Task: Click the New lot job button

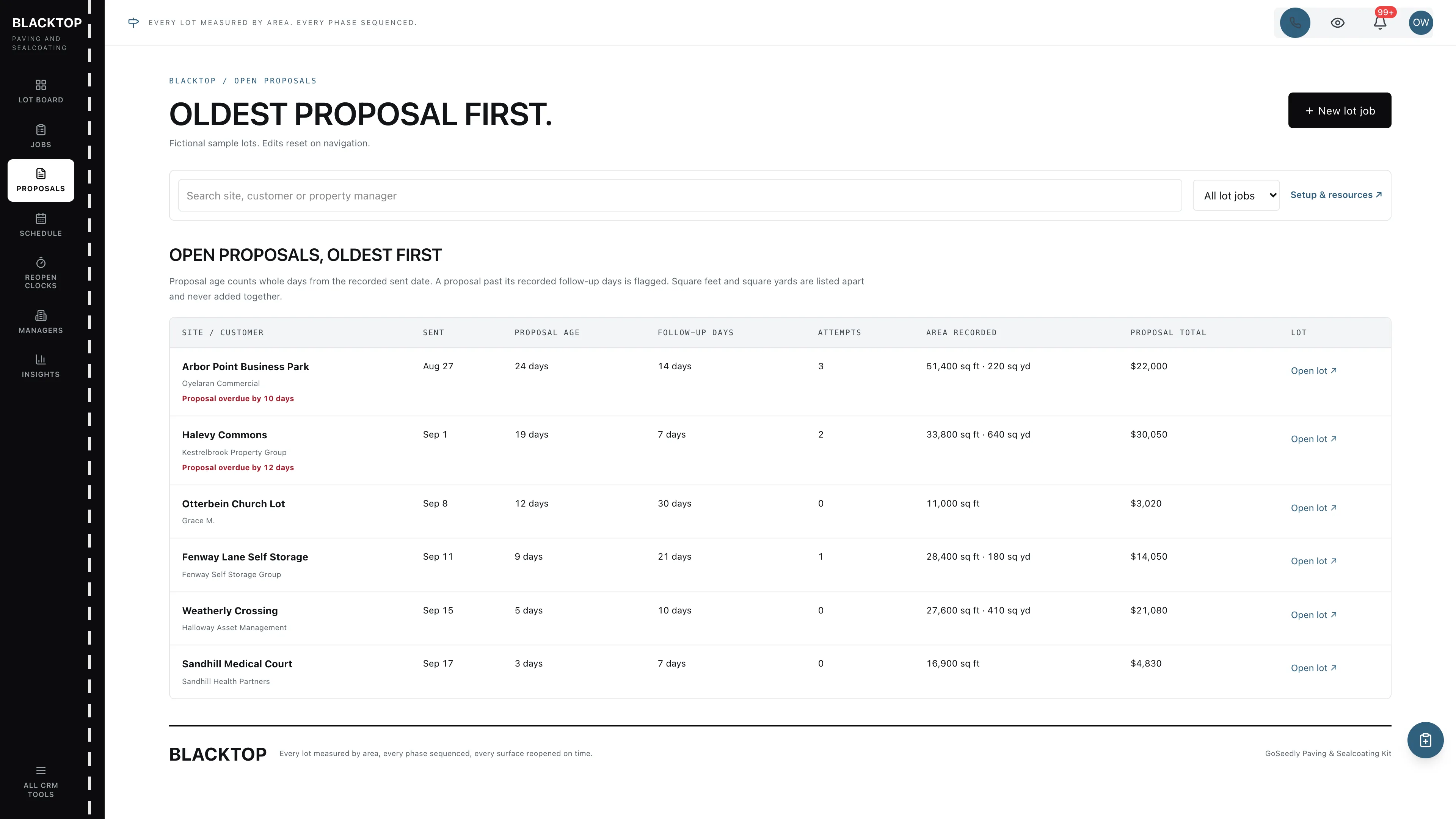Action: click(x=1340, y=110)
